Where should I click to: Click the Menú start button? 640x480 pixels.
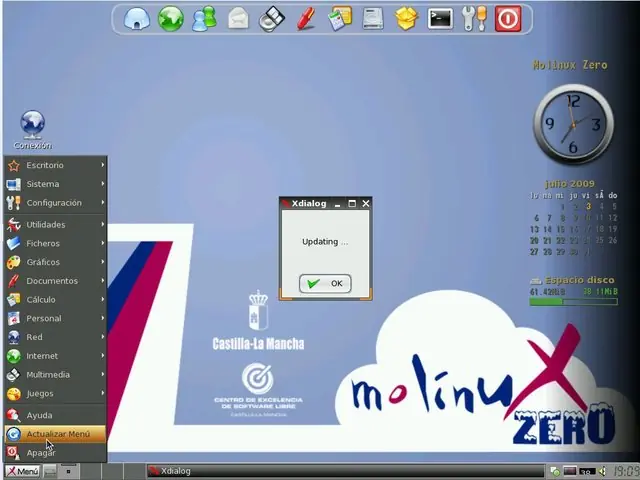(22, 471)
